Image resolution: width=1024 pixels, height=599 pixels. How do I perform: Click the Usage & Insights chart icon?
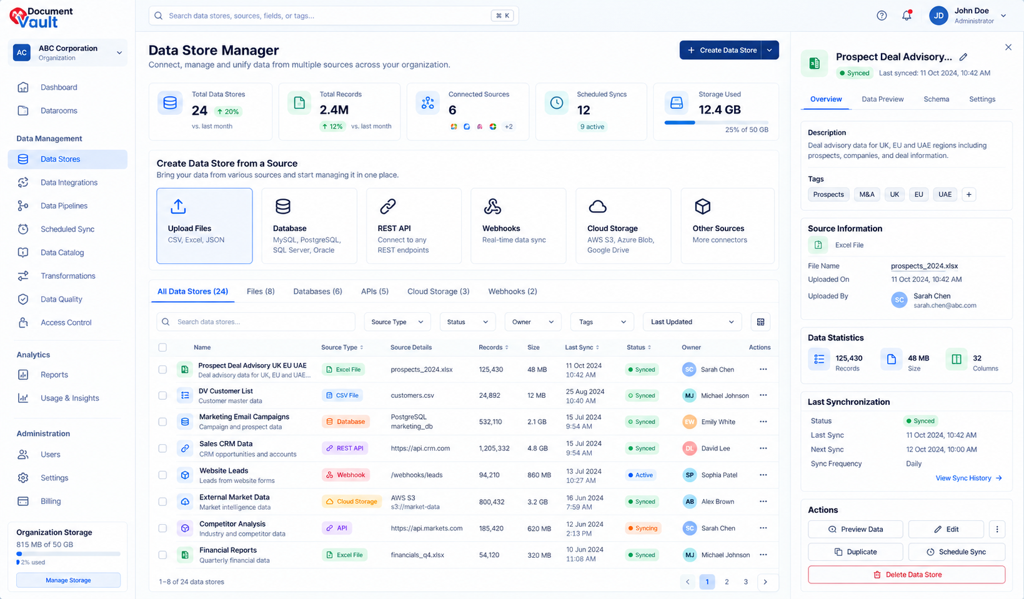click(x=23, y=398)
